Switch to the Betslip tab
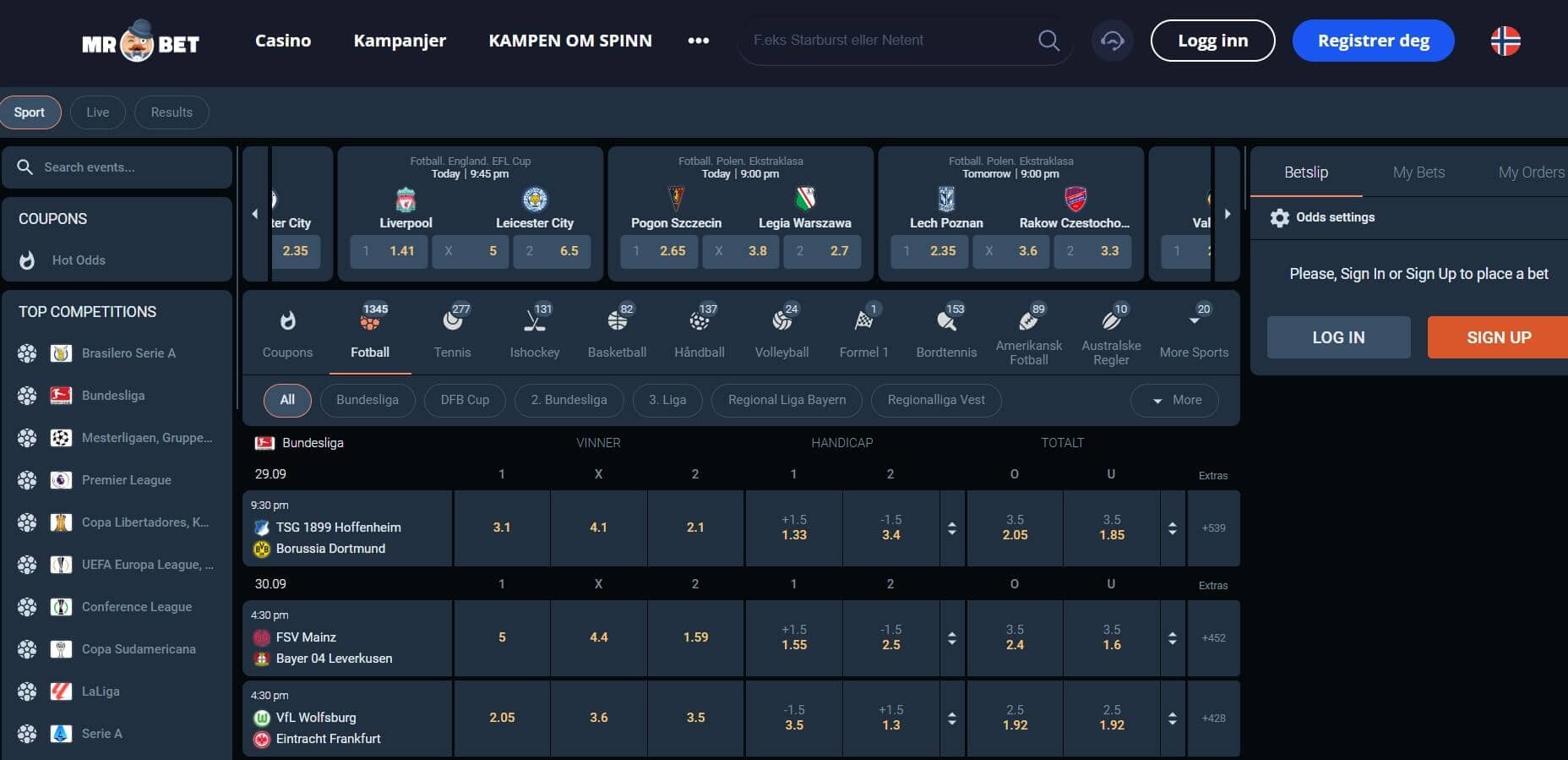Viewport: 1568px width, 760px height. coord(1306,172)
